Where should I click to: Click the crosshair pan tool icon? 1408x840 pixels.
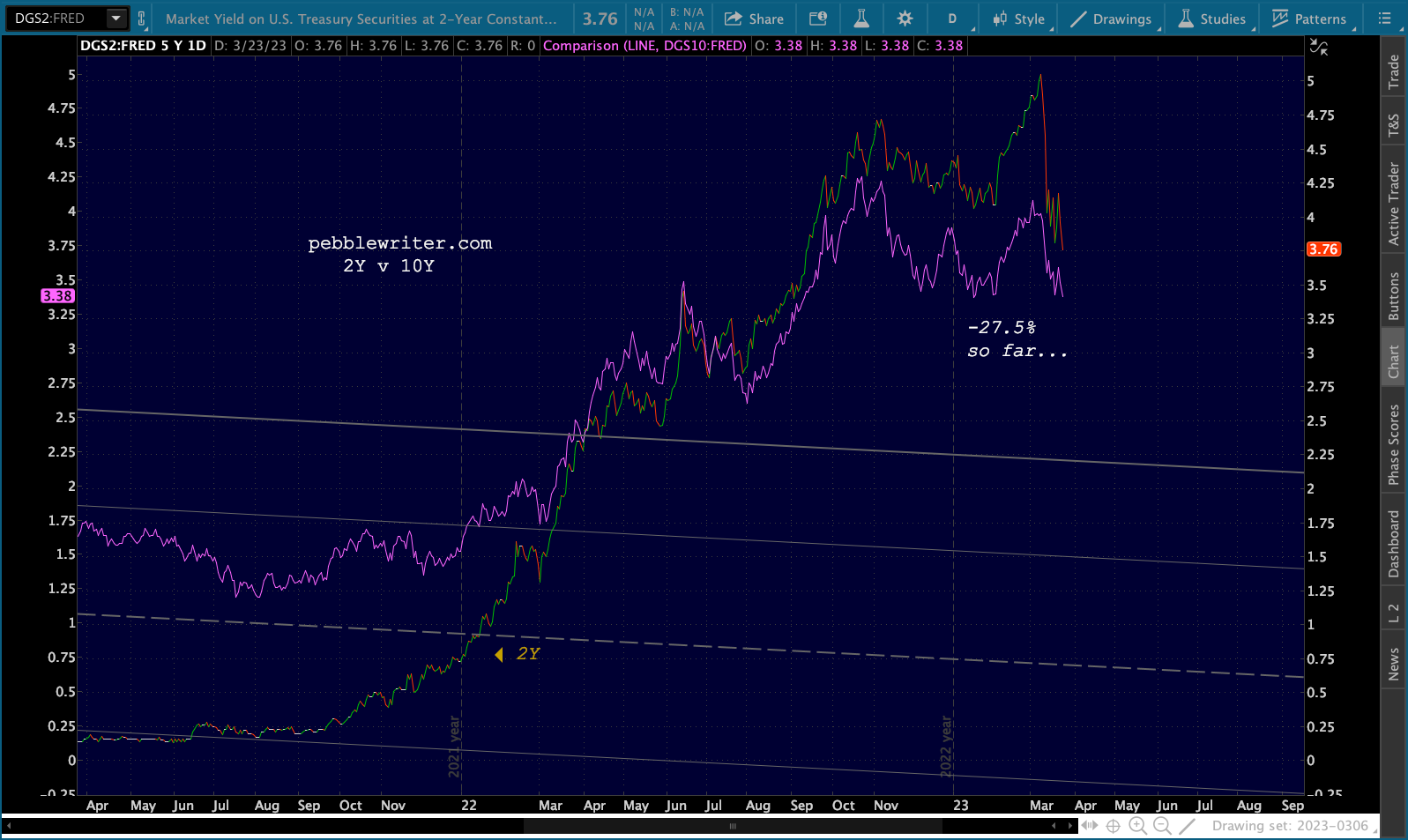pyautogui.click(x=1114, y=826)
